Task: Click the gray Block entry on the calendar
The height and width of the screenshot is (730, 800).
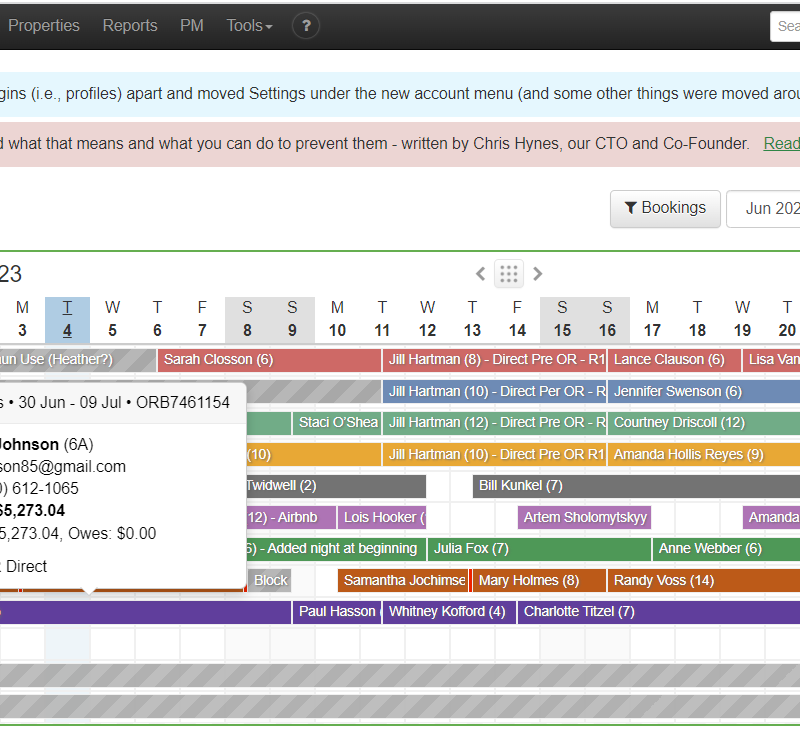Action: [269, 580]
